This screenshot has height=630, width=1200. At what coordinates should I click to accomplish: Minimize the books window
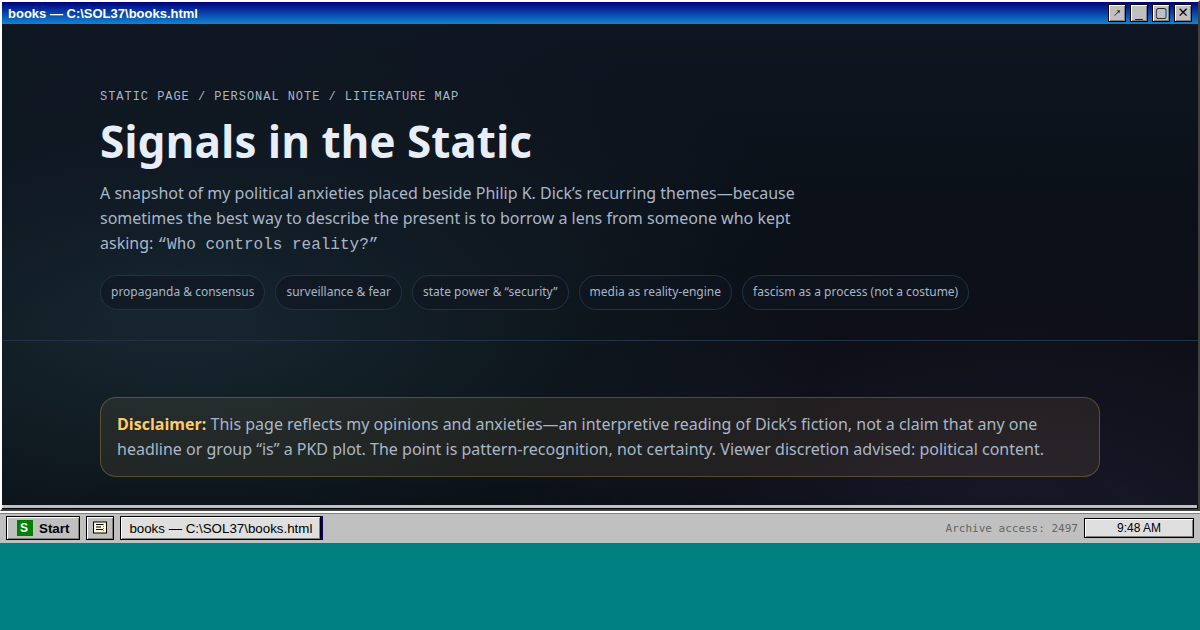(x=1138, y=13)
